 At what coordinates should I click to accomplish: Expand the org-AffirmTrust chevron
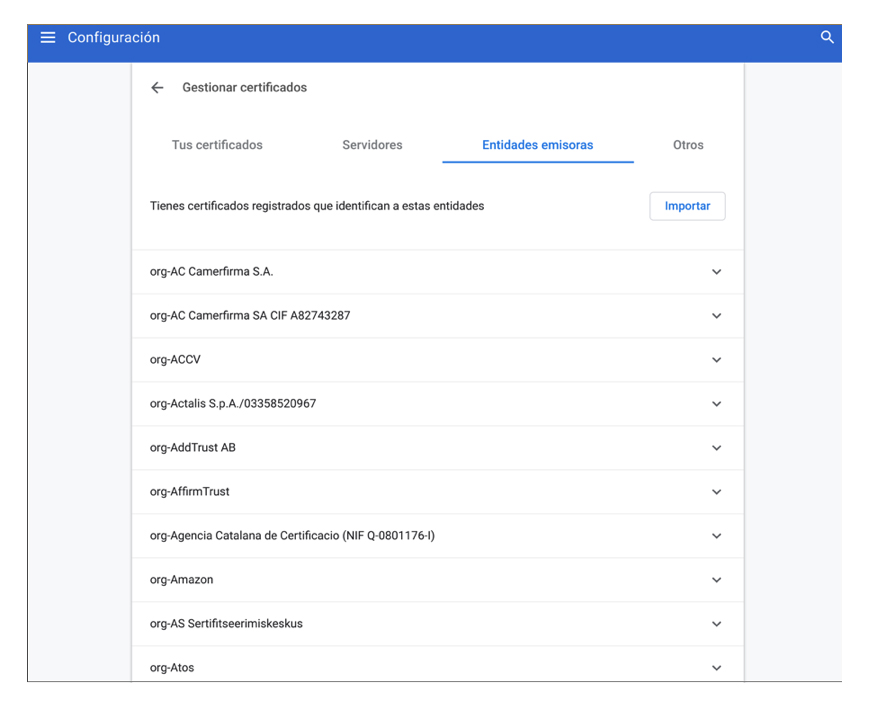coord(717,492)
